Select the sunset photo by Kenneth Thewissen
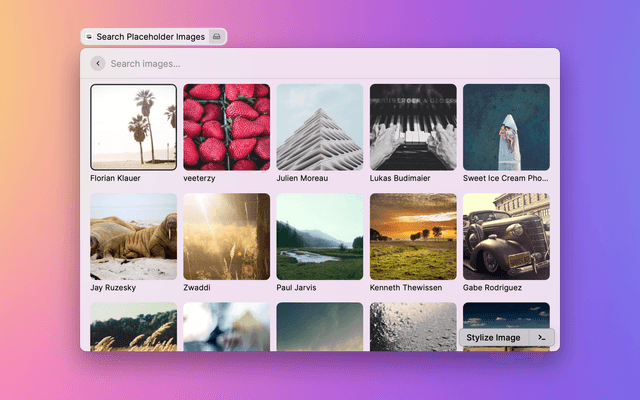 pyautogui.click(x=413, y=237)
